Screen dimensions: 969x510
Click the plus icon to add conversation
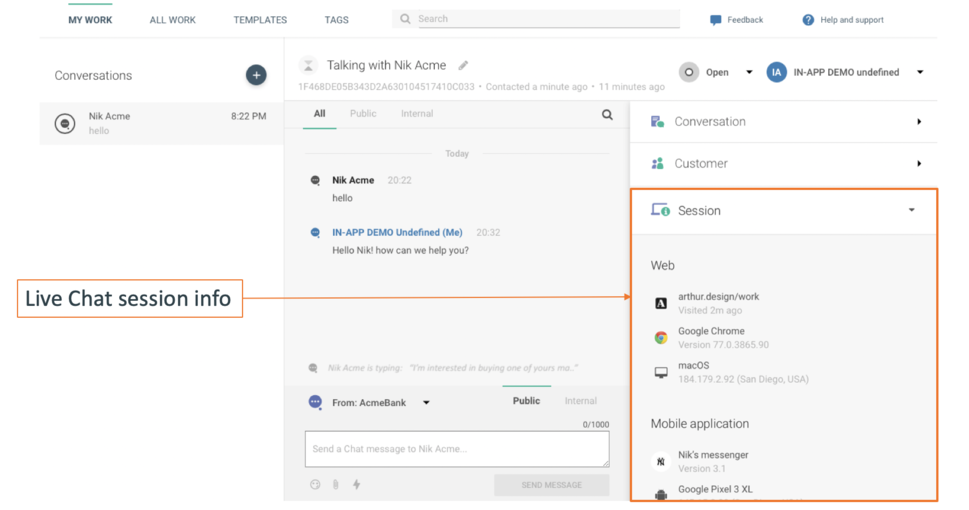tap(256, 75)
